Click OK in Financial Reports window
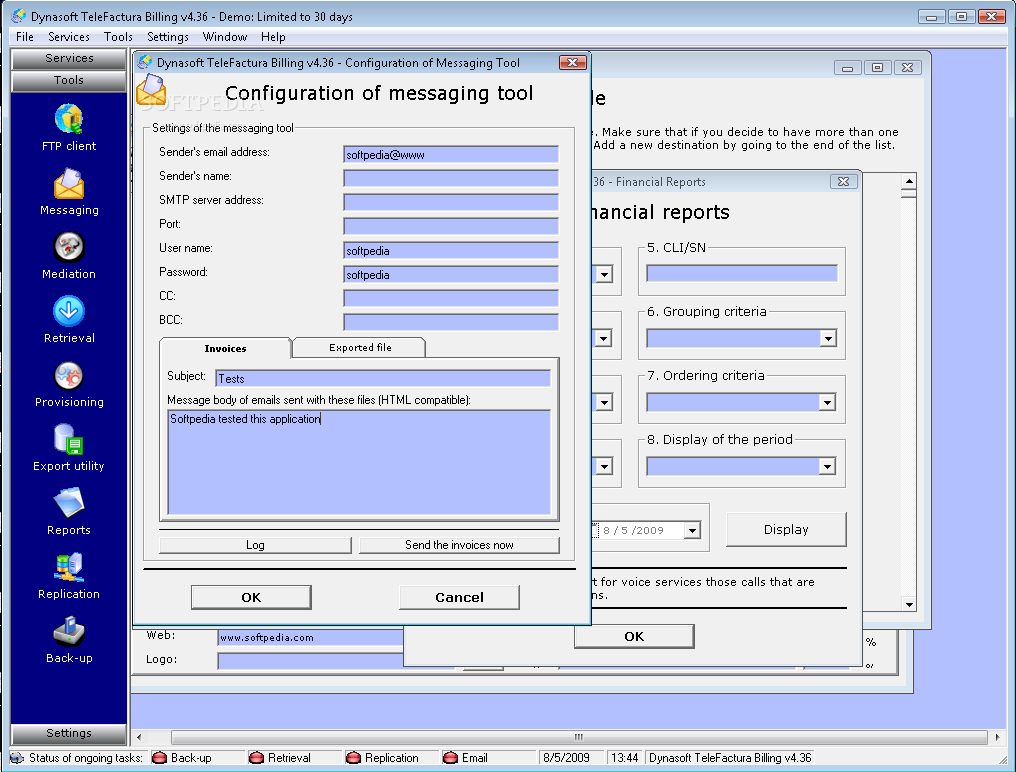The image size is (1016, 772). [x=634, y=637]
